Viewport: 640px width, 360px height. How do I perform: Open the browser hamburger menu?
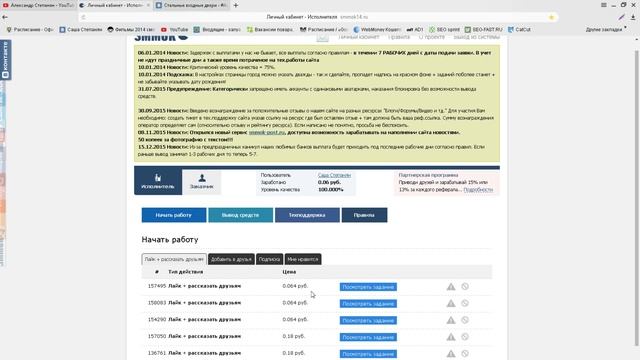(x=604, y=5)
